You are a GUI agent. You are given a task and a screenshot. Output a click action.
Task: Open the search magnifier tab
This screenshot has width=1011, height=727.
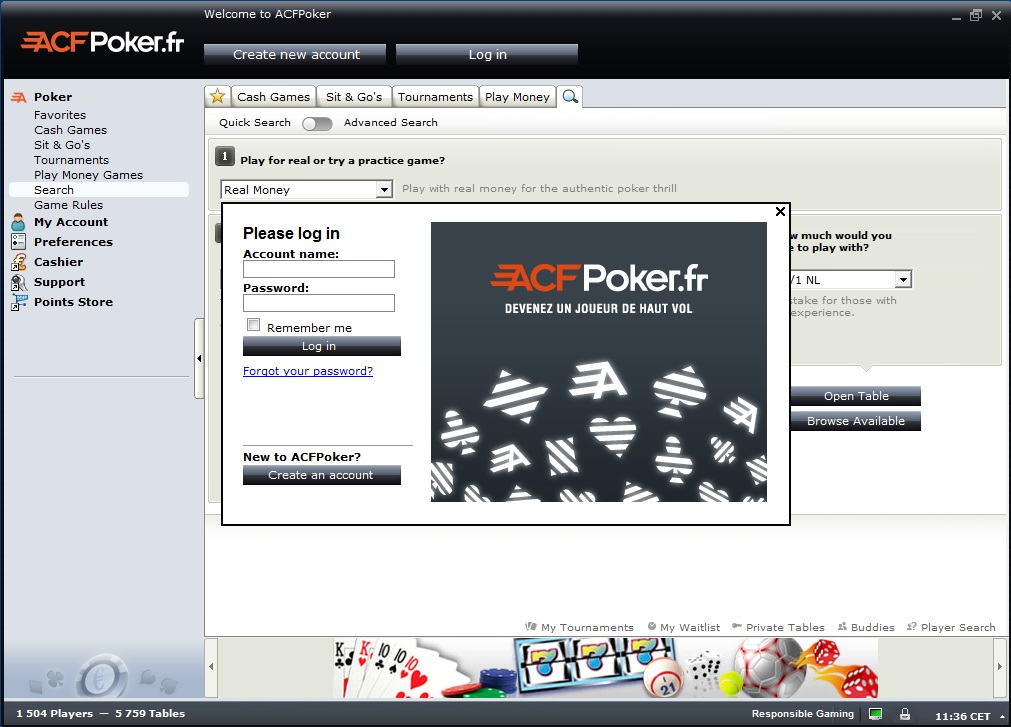click(x=570, y=97)
